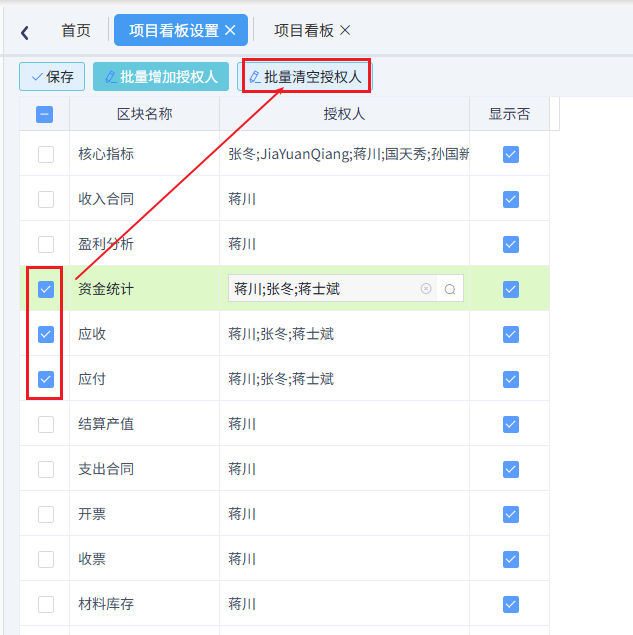This screenshot has width=633, height=635.
Task: Close the 项目看板 tab
Action: point(345,30)
